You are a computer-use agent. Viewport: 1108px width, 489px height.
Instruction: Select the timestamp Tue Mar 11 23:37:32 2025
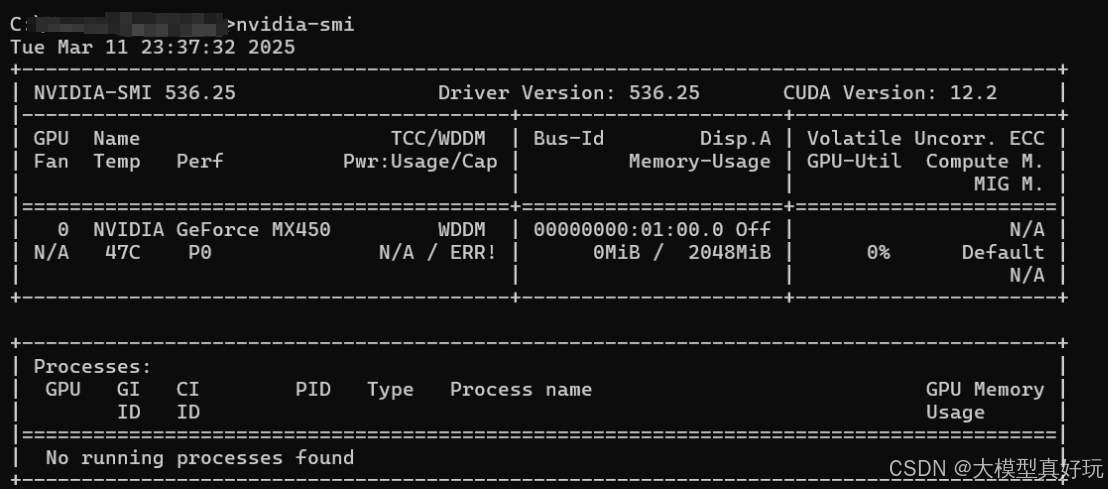(153, 47)
